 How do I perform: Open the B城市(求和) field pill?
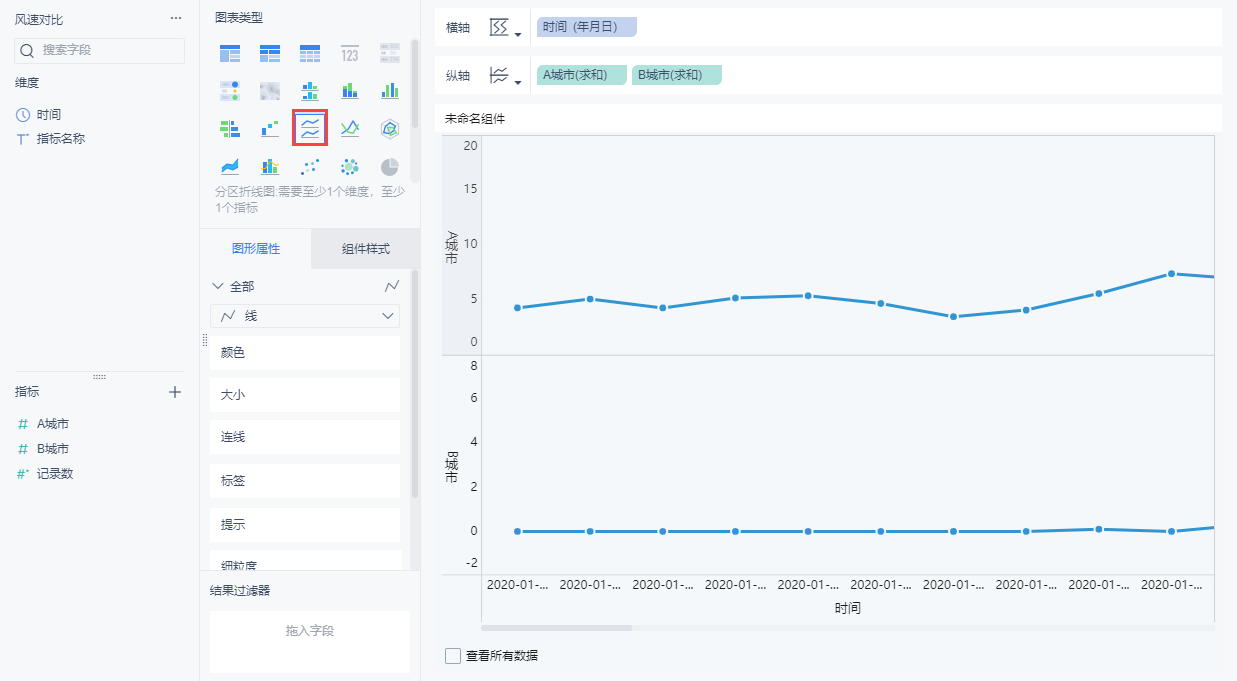click(x=677, y=75)
